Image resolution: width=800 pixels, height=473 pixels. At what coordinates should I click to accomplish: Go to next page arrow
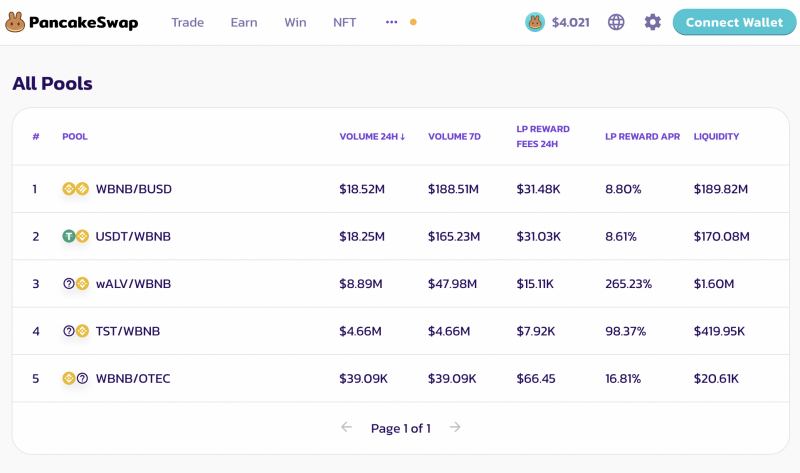pyautogui.click(x=455, y=427)
